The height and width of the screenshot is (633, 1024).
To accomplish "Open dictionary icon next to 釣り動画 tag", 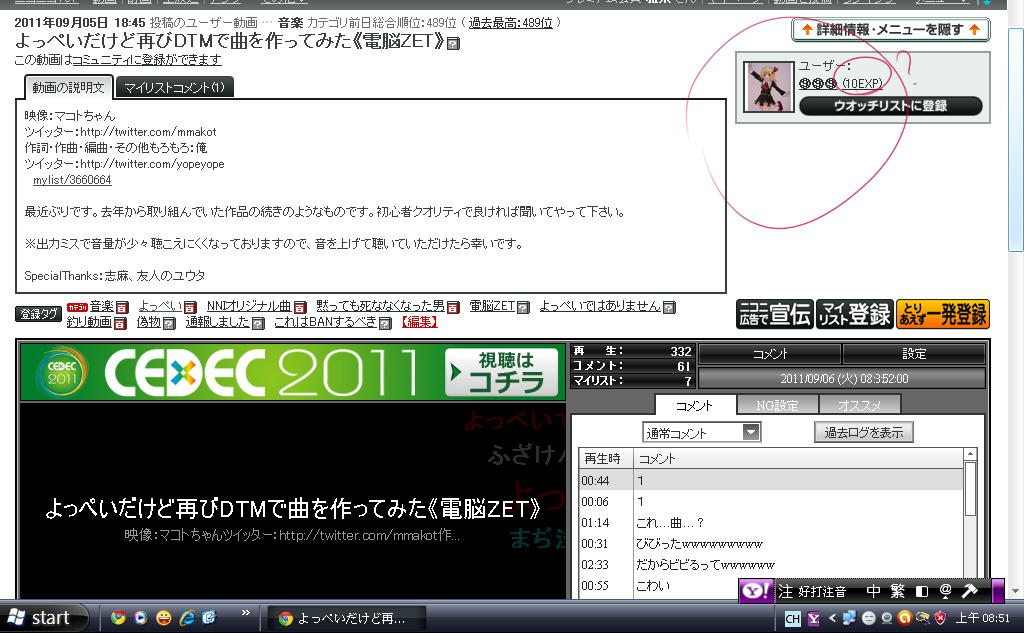I will (120, 323).
